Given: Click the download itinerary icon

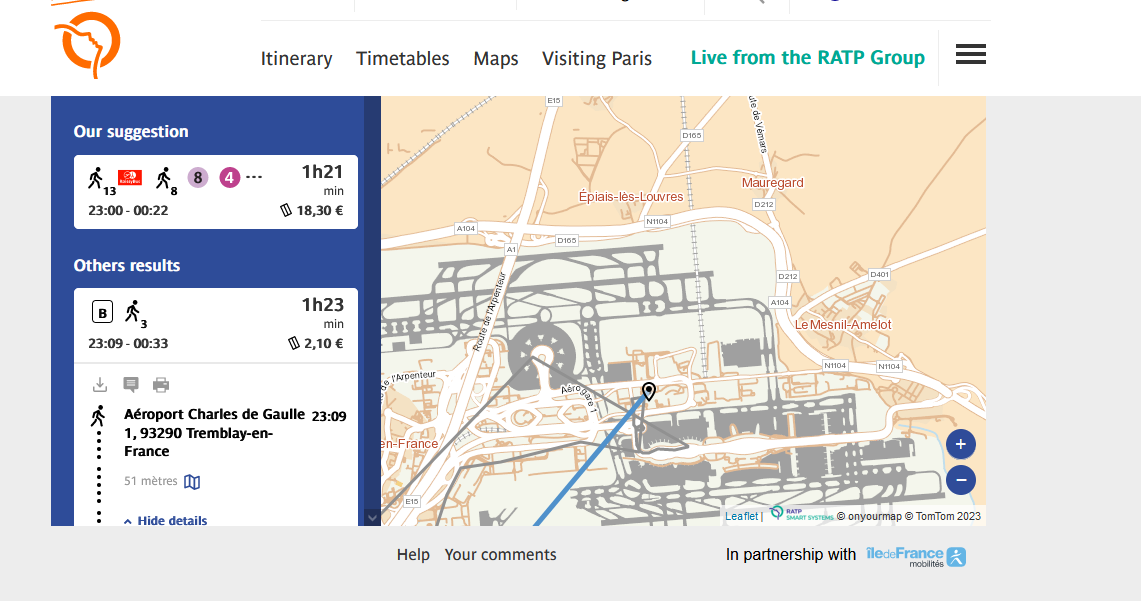Looking at the screenshot, I should [x=100, y=384].
